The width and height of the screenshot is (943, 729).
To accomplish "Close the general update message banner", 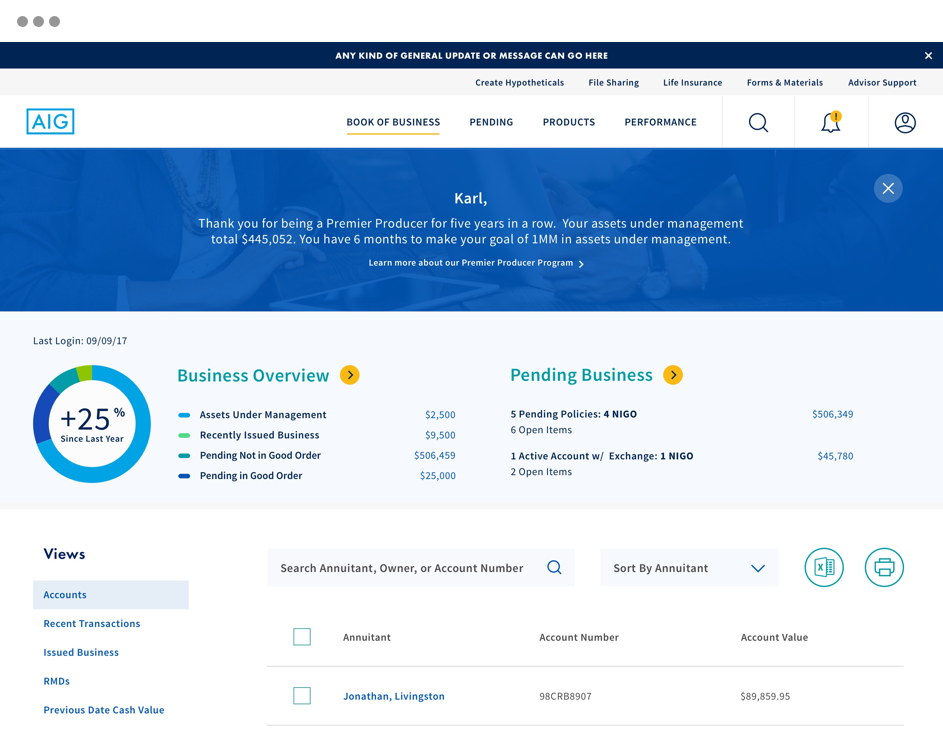I will click(x=928, y=55).
